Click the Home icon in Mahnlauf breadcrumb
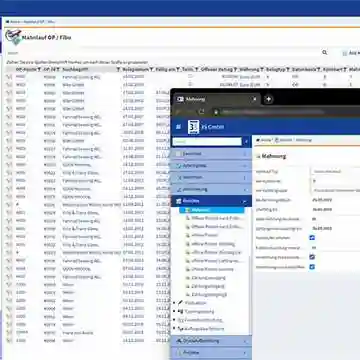The height and width of the screenshot is (360, 360). click(x=7, y=22)
